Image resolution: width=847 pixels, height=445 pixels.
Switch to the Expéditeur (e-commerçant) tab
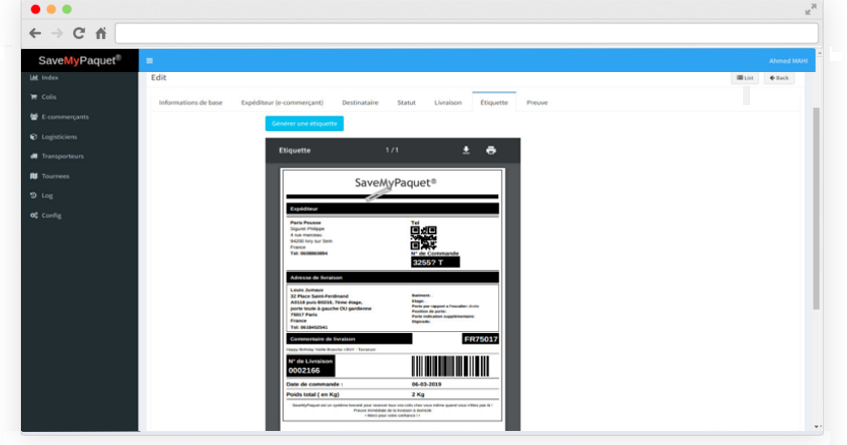(282, 103)
